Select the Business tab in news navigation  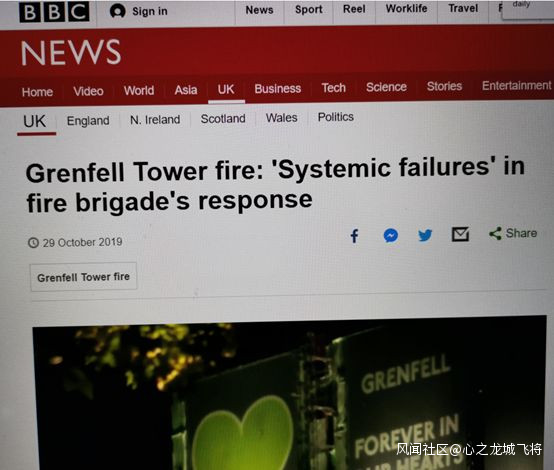pos(278,88)
